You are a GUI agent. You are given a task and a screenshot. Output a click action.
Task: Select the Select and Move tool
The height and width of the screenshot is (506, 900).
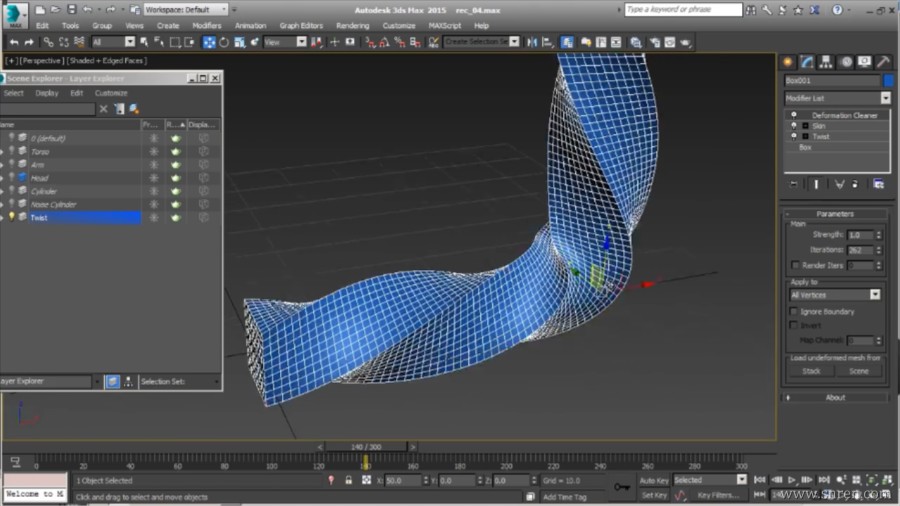209,43
